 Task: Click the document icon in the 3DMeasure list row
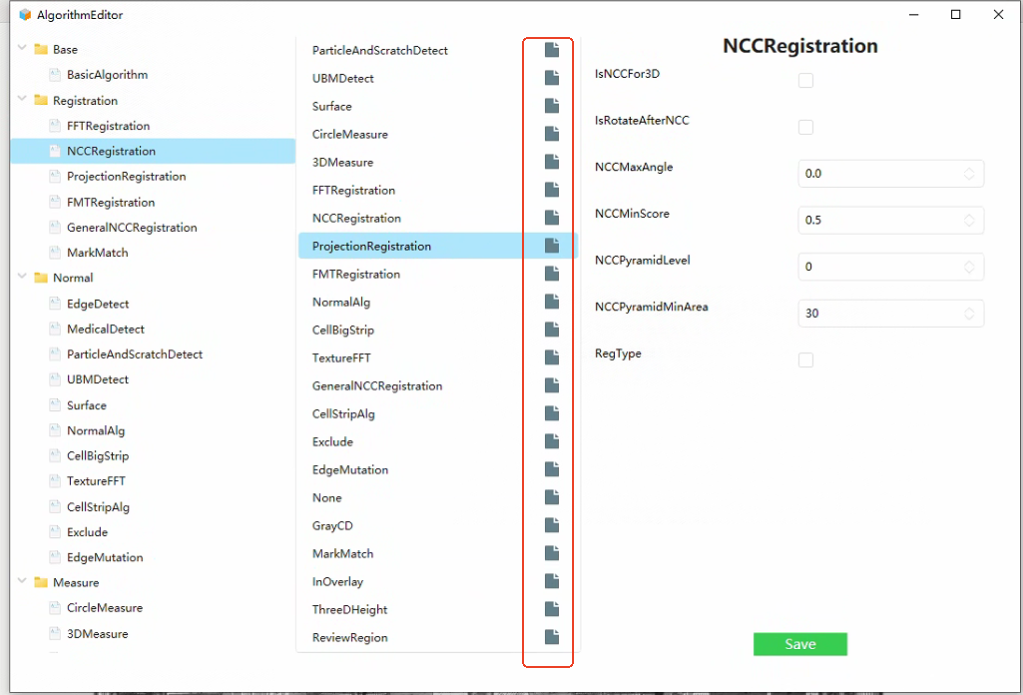[552, 162]
